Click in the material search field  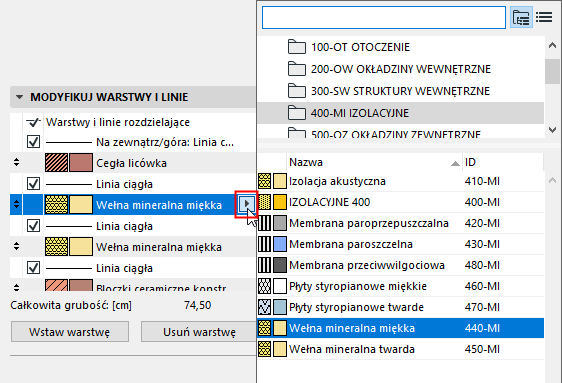coord(384,17)
